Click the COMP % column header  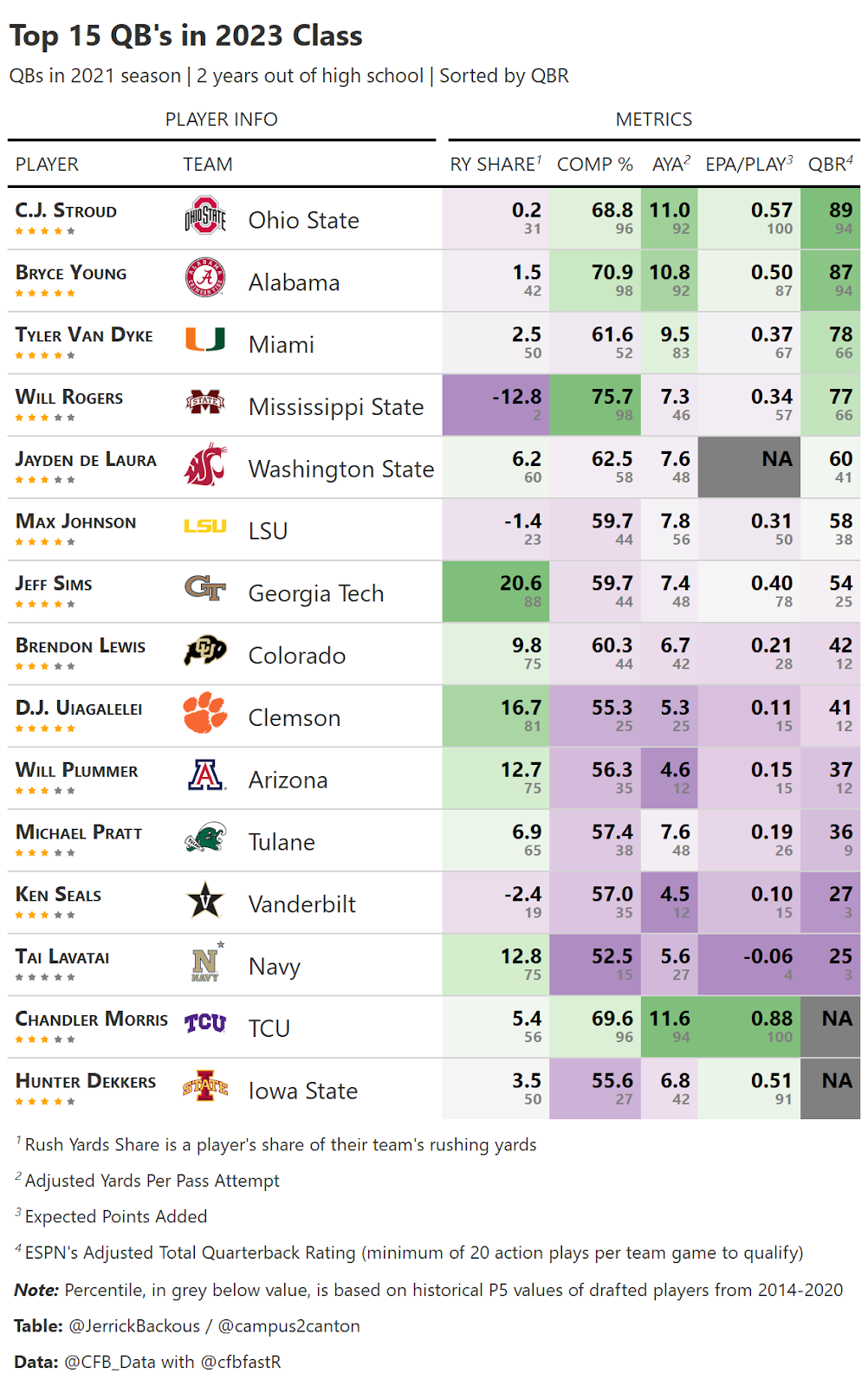594,165
